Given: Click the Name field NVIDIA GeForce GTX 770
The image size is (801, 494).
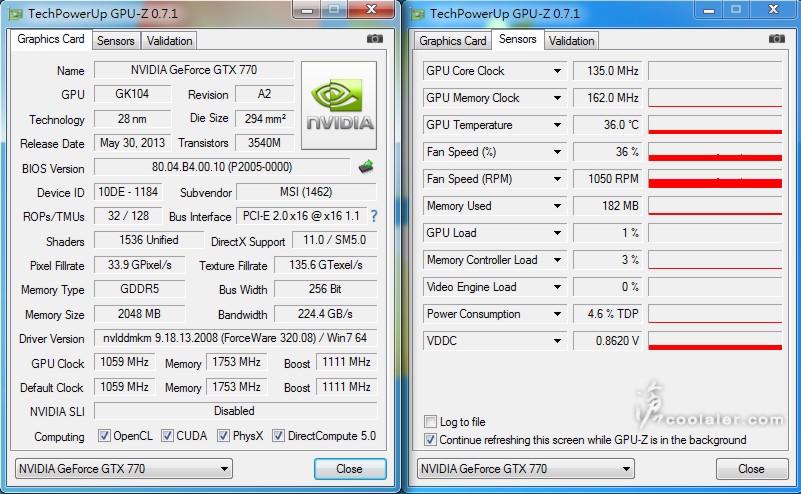Looking at the screenshot, I should (x=194, y=70).
